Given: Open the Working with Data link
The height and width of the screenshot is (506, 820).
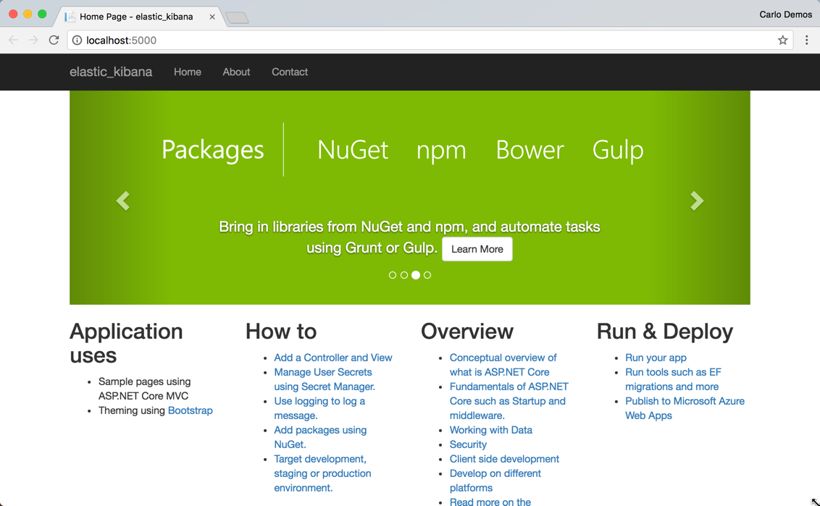Looking at the screenshot, I should [491, 430].
